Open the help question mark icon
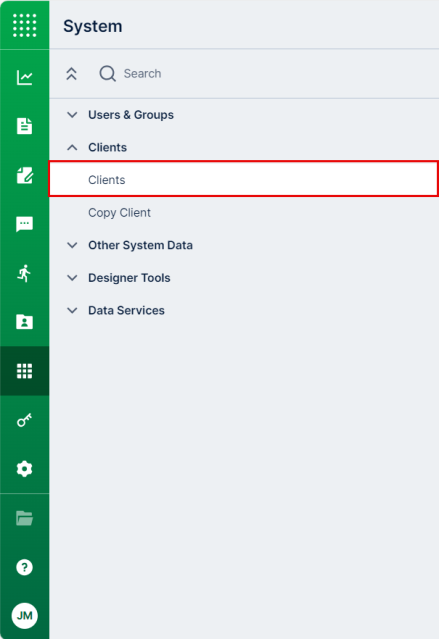 click(x=24, y=567)
